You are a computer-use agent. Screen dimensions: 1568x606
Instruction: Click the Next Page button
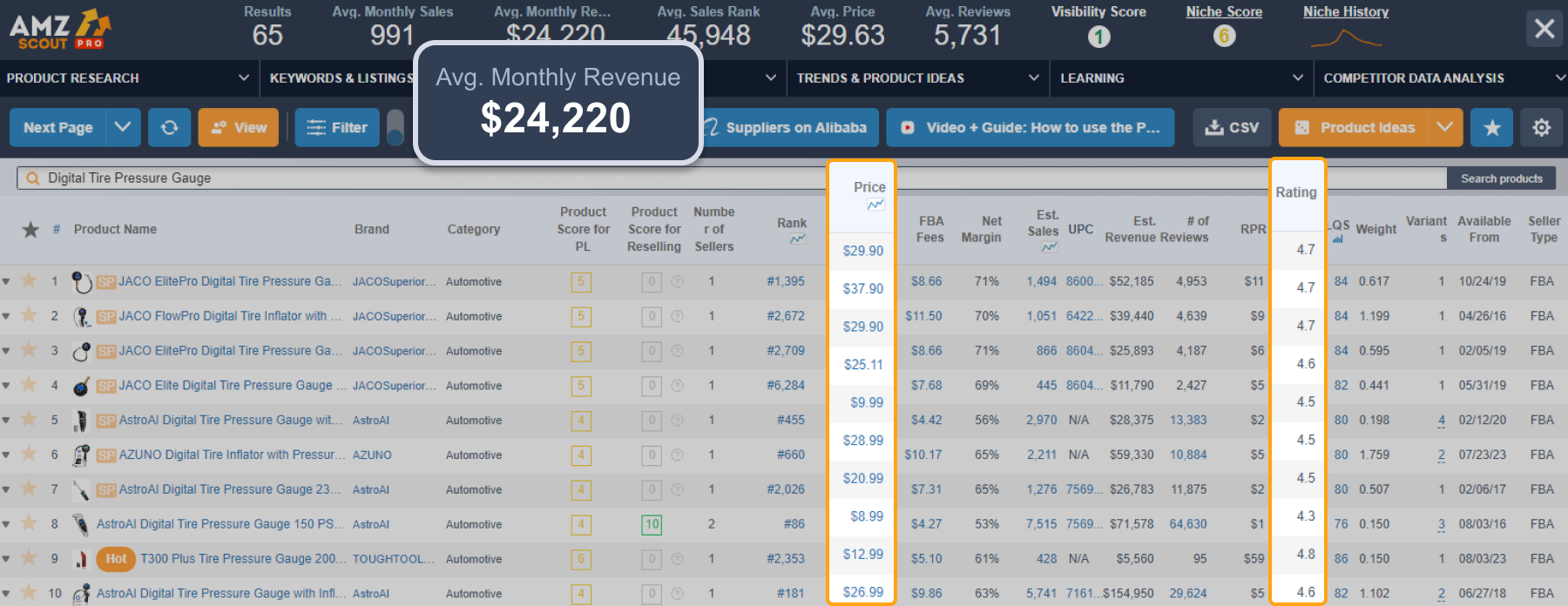point(58,127)
